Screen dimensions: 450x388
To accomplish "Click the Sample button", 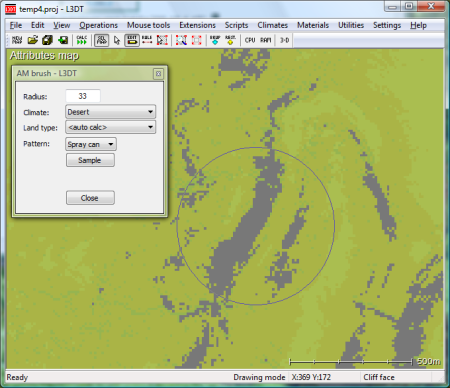I will (x=90, y=160).
